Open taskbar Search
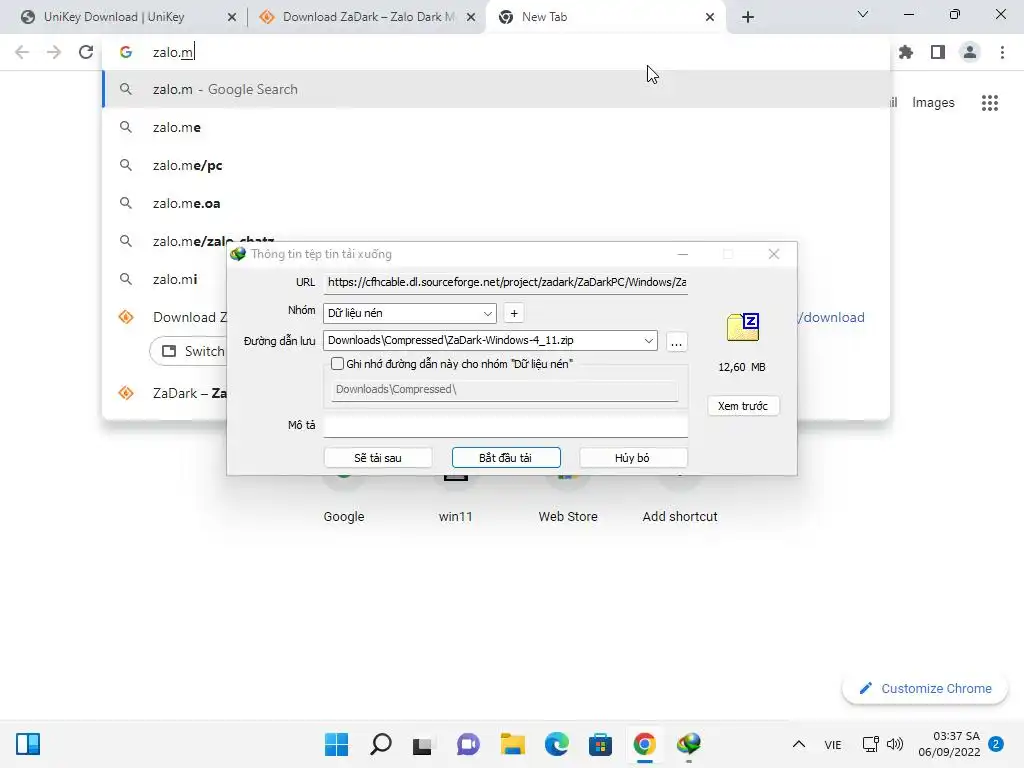1024x768 pixels. click(381, 744)
